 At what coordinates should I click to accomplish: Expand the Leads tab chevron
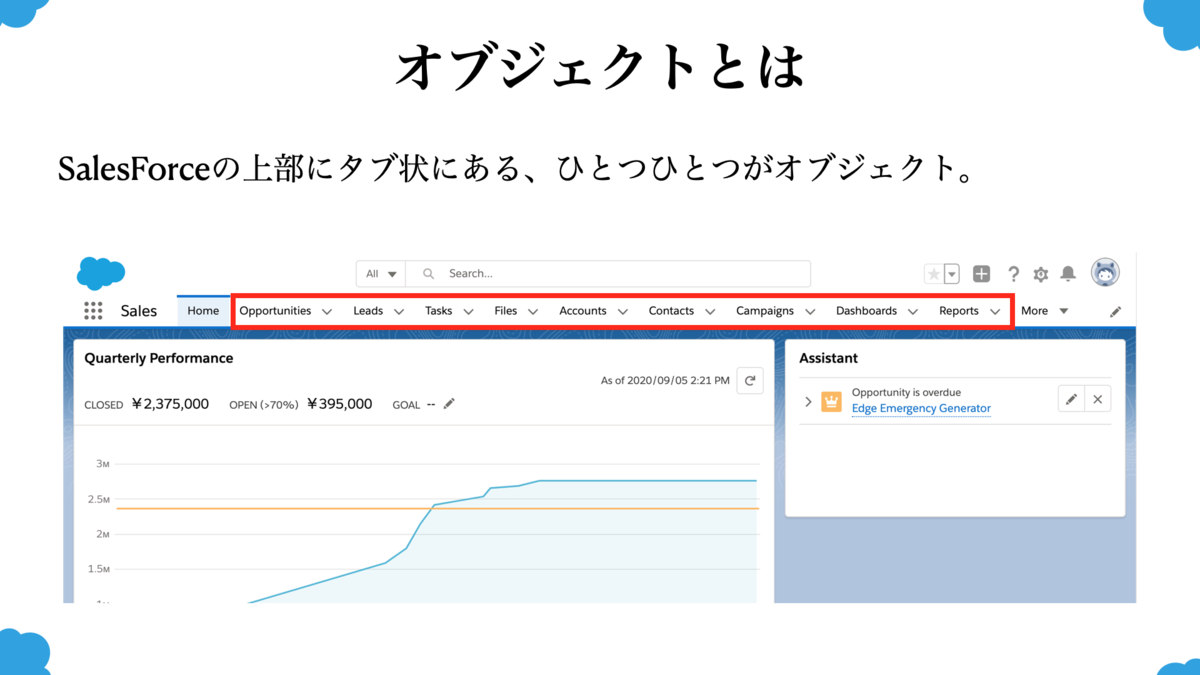399,311
